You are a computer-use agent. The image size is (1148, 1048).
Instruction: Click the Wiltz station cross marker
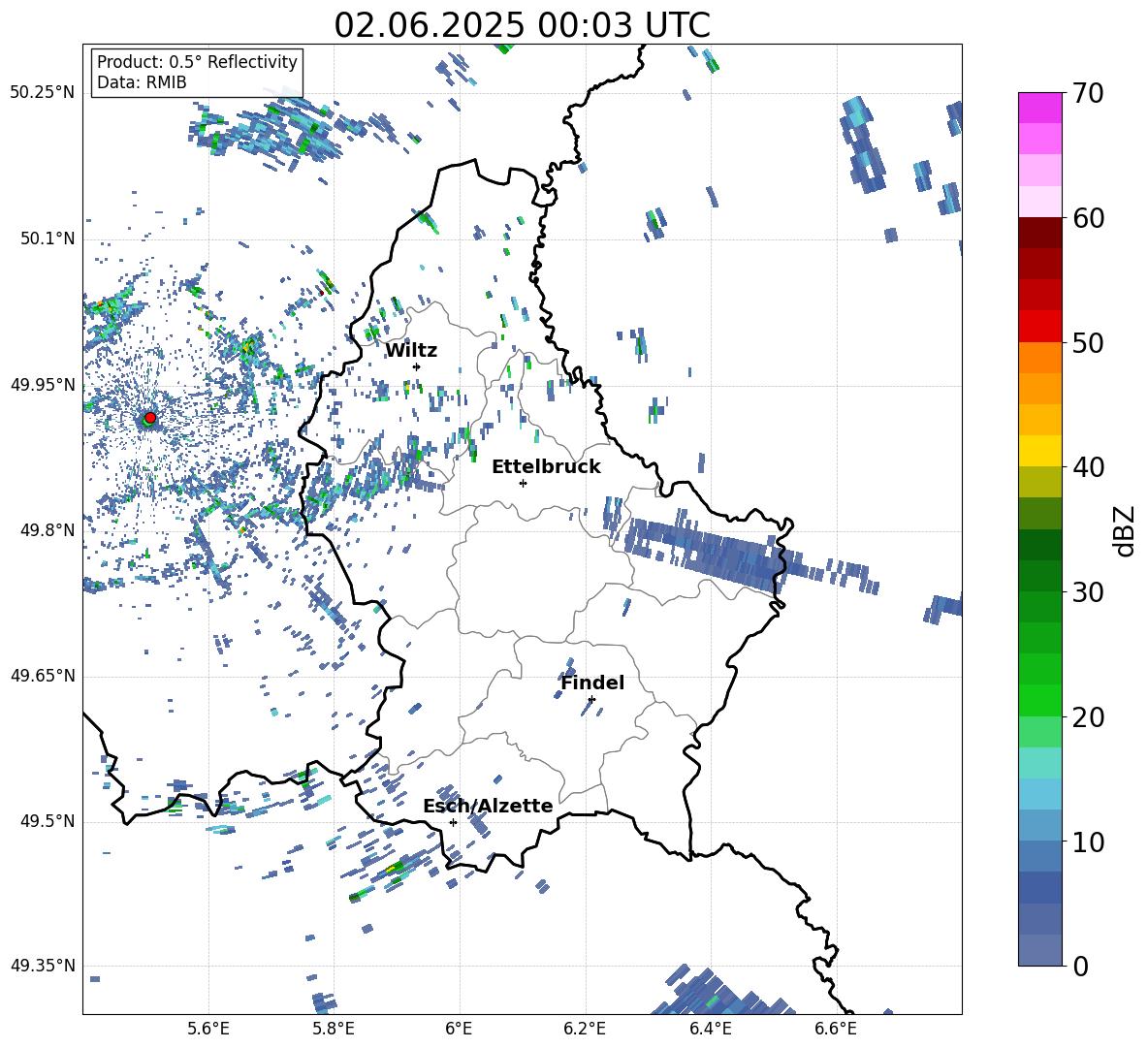pos(417,366)
